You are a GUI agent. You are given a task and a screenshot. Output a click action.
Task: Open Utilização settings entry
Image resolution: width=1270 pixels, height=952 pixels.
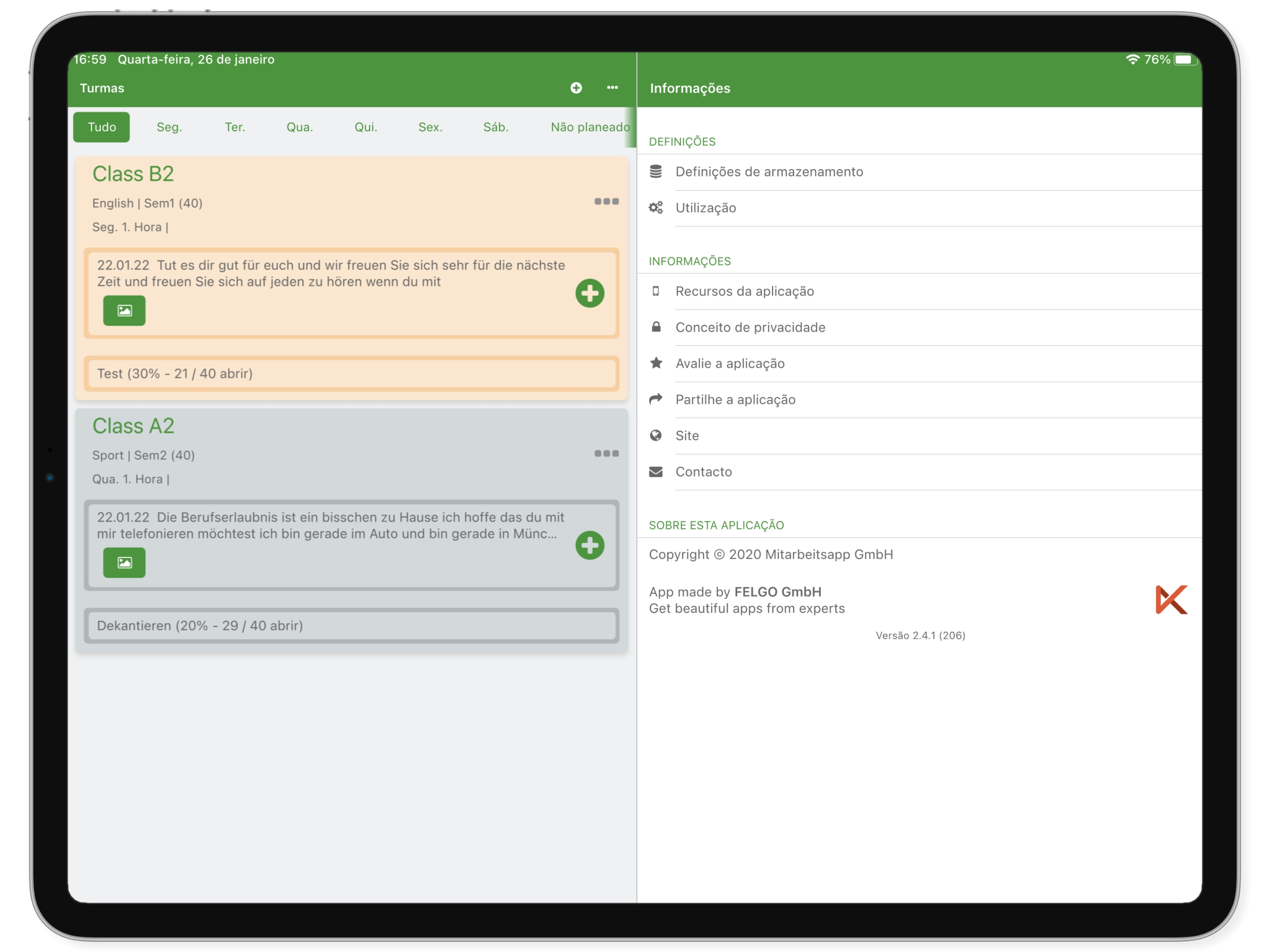tap(706, 208)
